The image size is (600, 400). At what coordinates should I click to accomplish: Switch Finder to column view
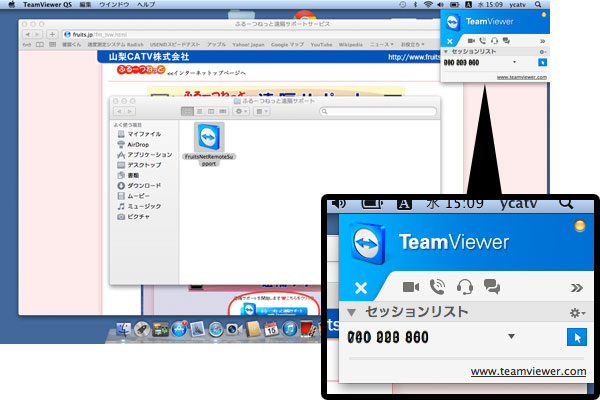click(211, 111)
